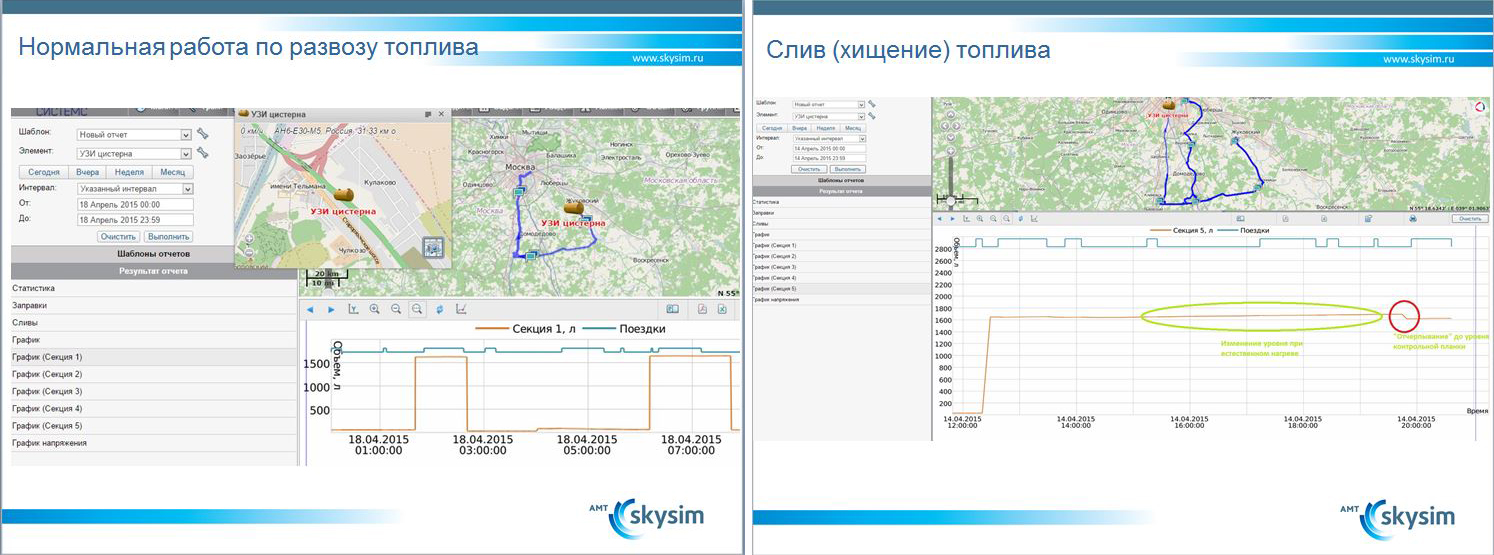Viewport: 1494px width, 555px height.
Task: Click Выполнить below the 18 Апрель dates
Action: pyautogui.click(x=168, y=237)
